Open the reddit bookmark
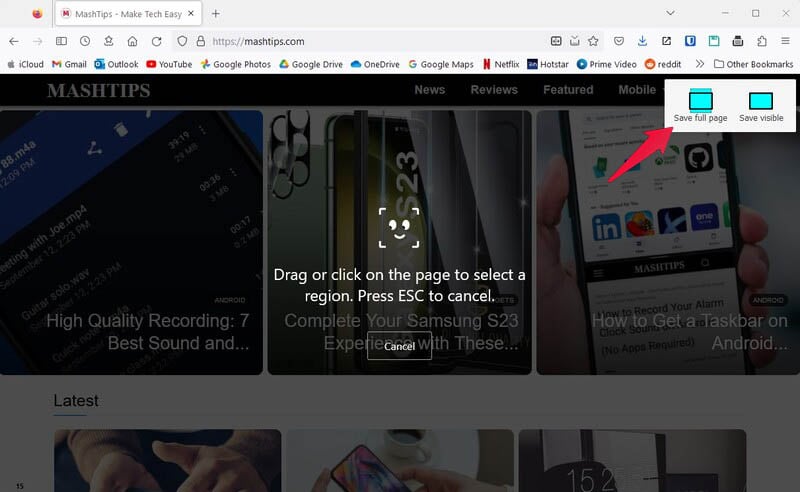The image size is (800, 492). (663, 64)
